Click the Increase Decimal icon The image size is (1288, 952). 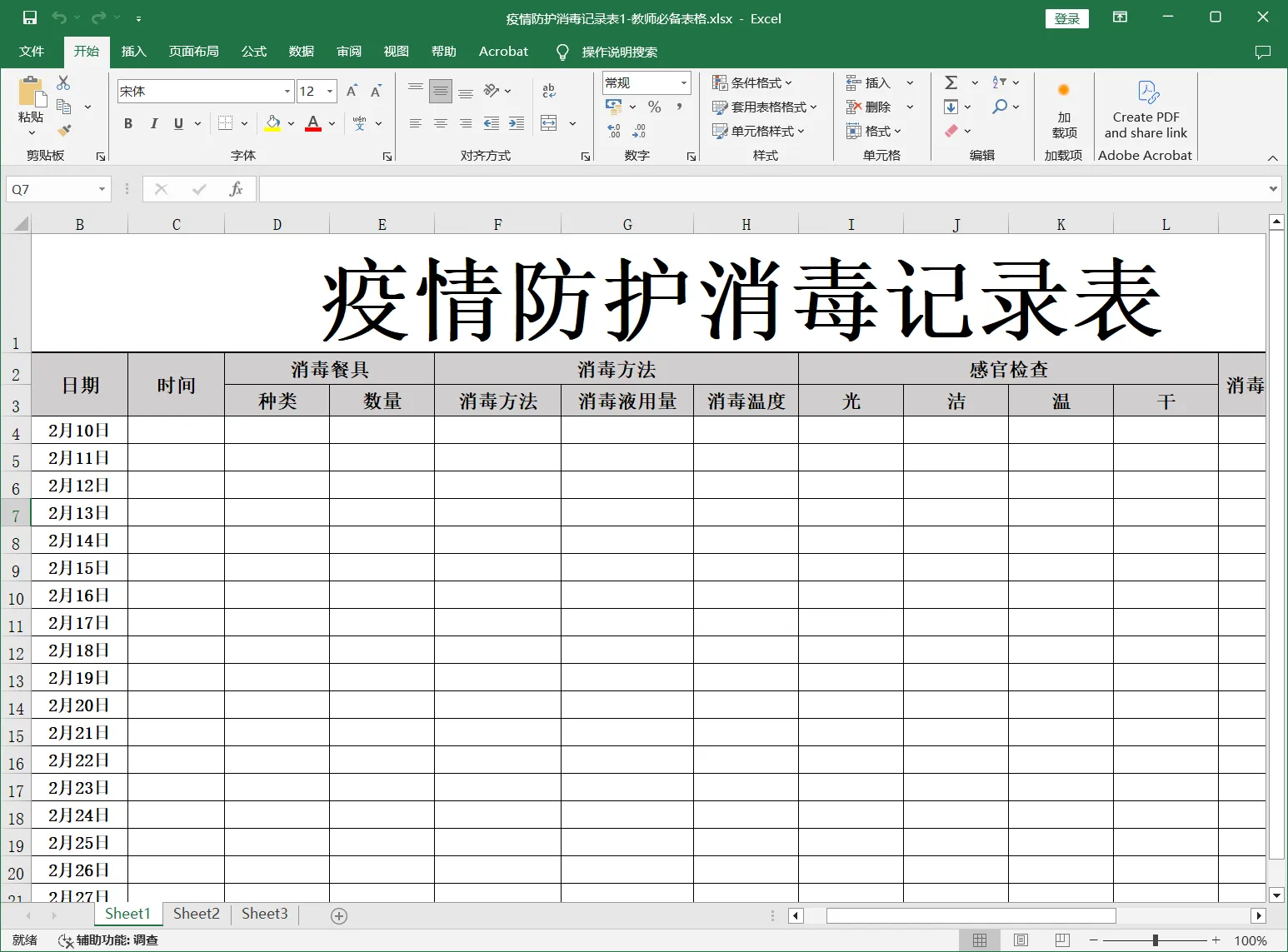click(x=614, y=131)
